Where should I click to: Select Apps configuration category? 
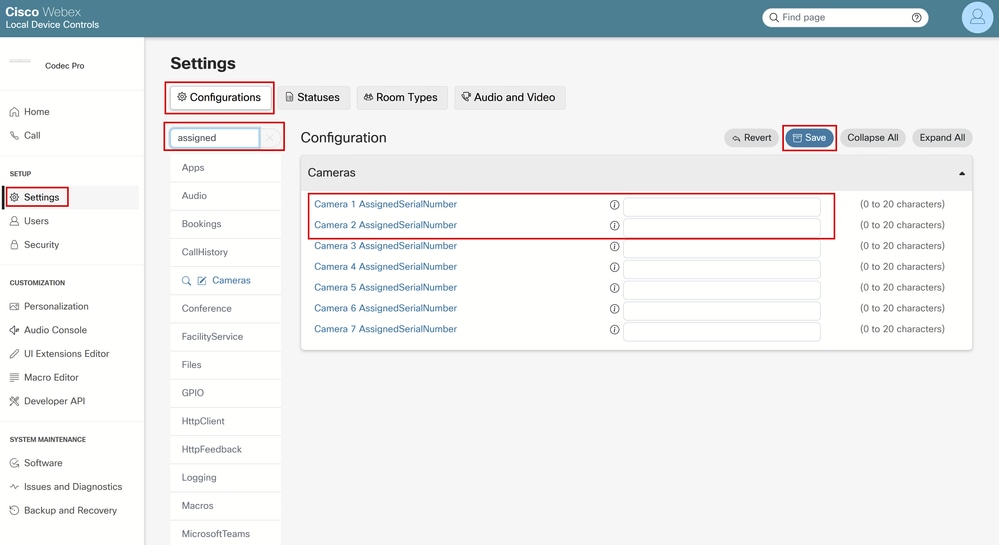click(x=226, y=168)
